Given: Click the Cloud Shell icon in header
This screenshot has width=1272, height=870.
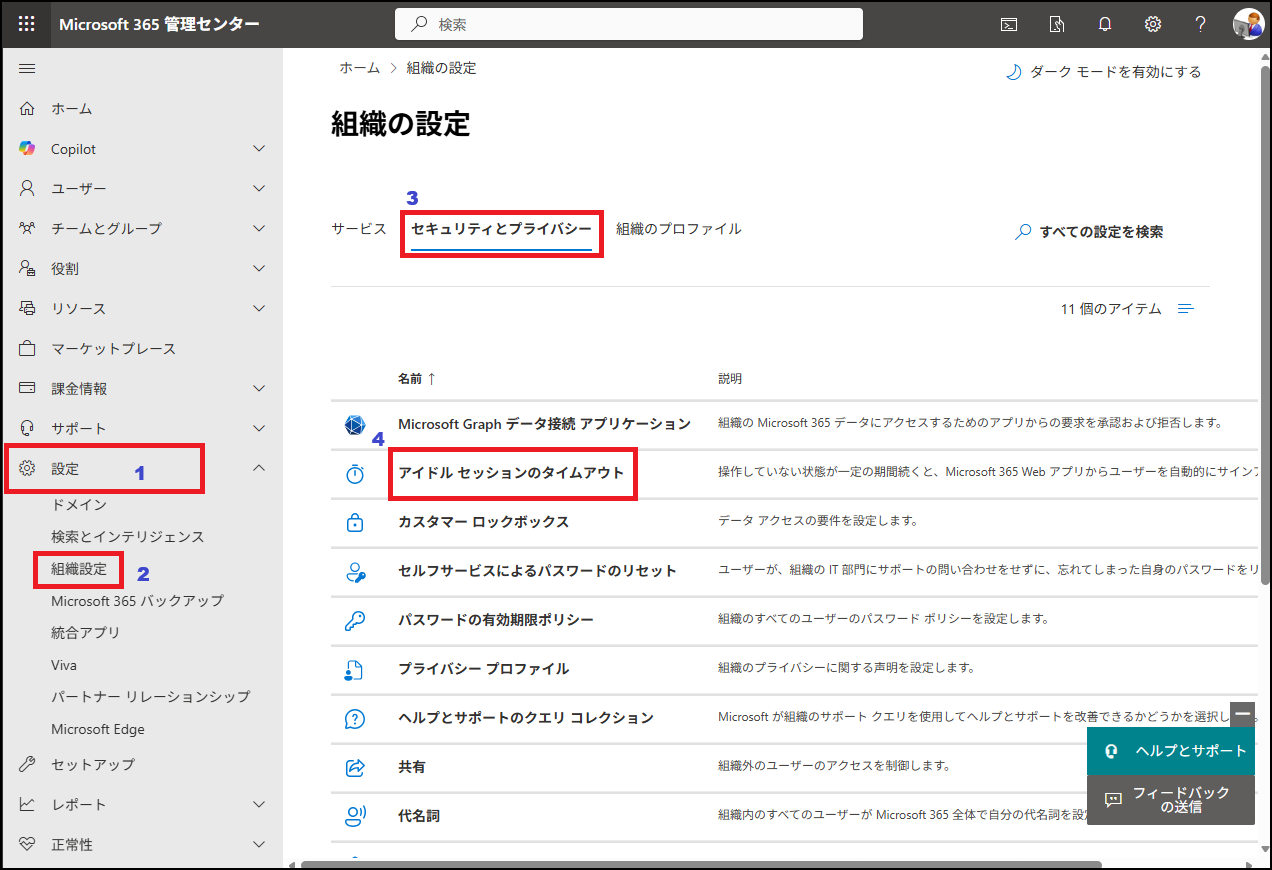Looking at the screenshot, I should [1009, 24].
